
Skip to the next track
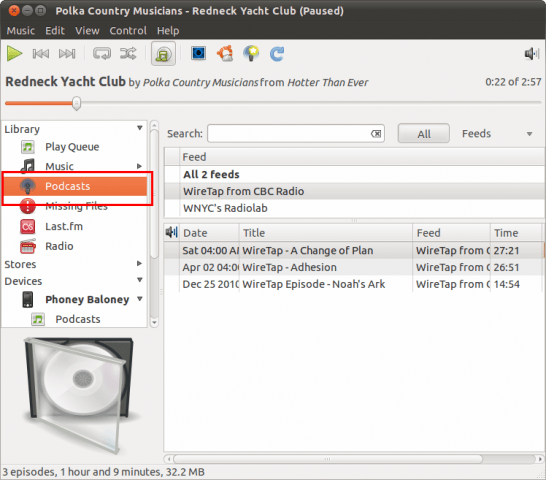(x=67, y=54)
